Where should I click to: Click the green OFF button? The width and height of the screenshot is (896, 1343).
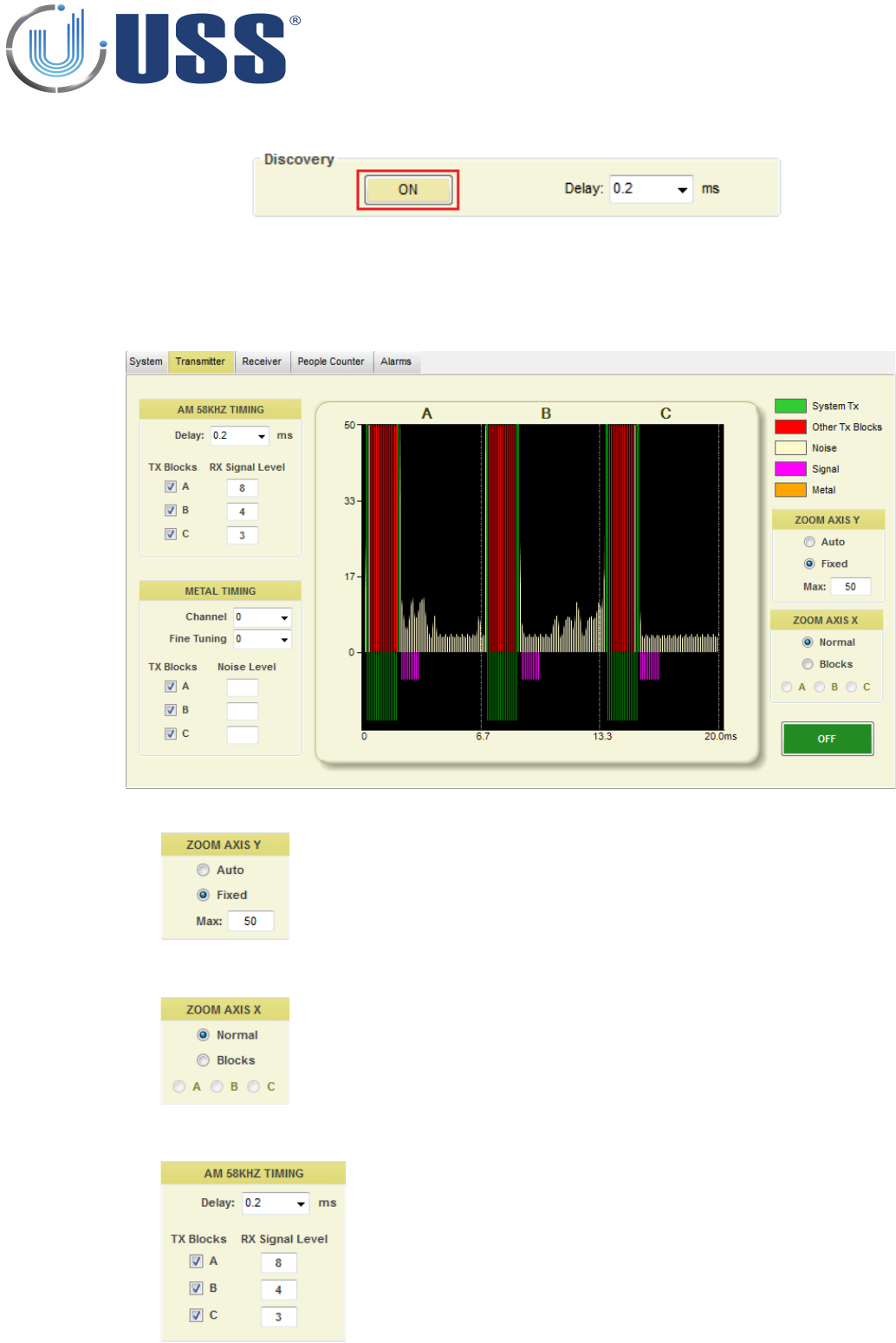[827, 739]
